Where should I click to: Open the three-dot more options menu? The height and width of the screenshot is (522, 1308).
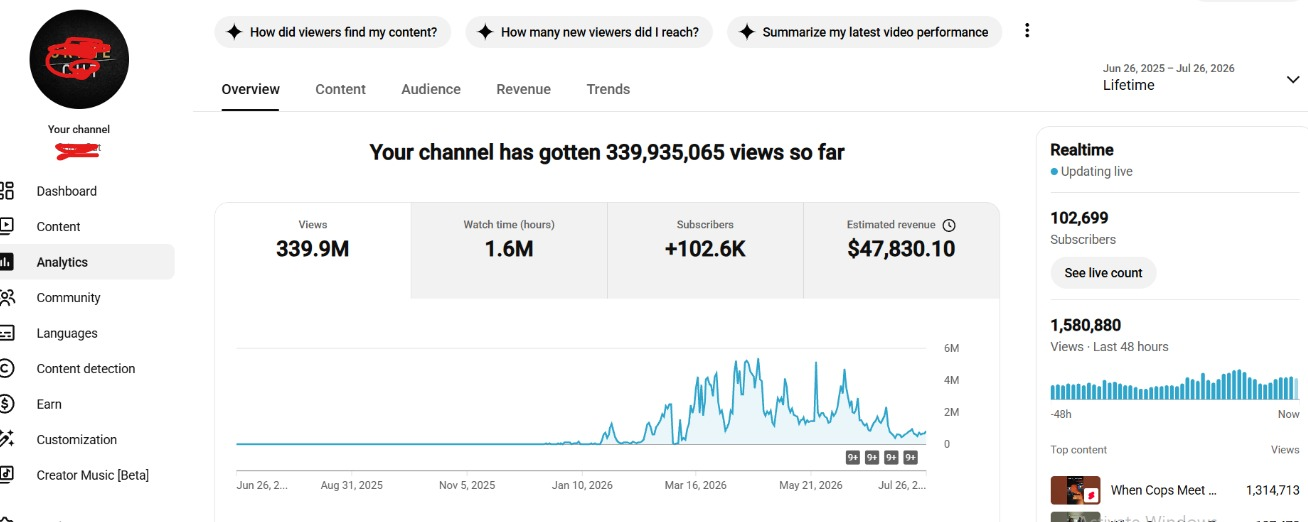tap(1027, 31)
